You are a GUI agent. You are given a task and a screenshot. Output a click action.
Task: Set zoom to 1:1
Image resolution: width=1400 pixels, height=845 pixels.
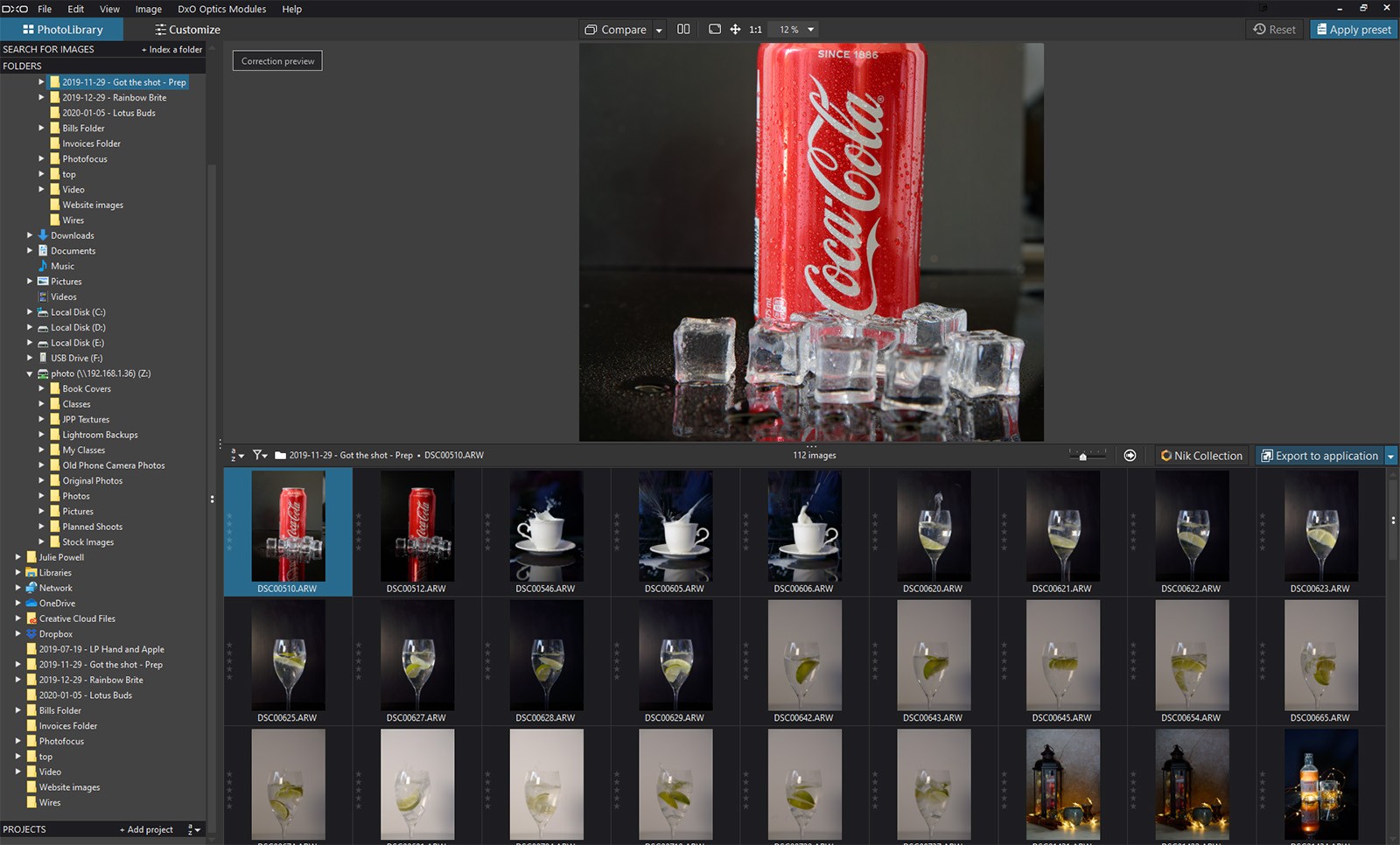[x=756, y=30]
